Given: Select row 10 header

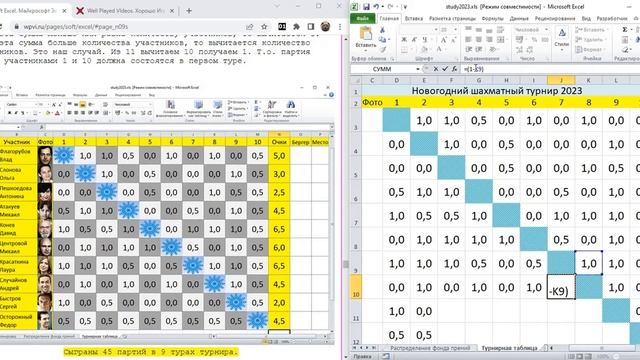Looking at the screenshot, I should tap(356, 287).
